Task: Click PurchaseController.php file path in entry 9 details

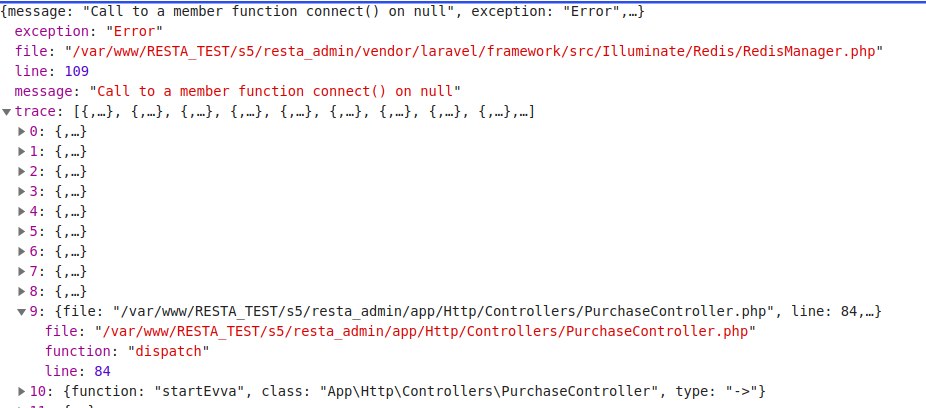Action: tap(424, 331)
